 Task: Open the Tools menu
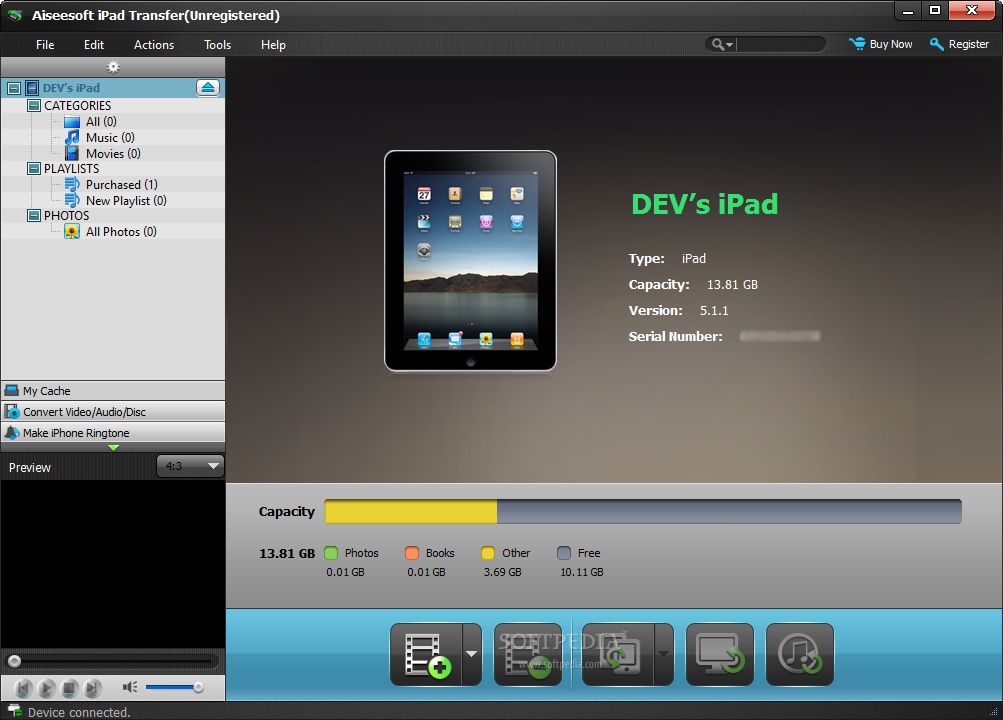[x=217, y=45]
